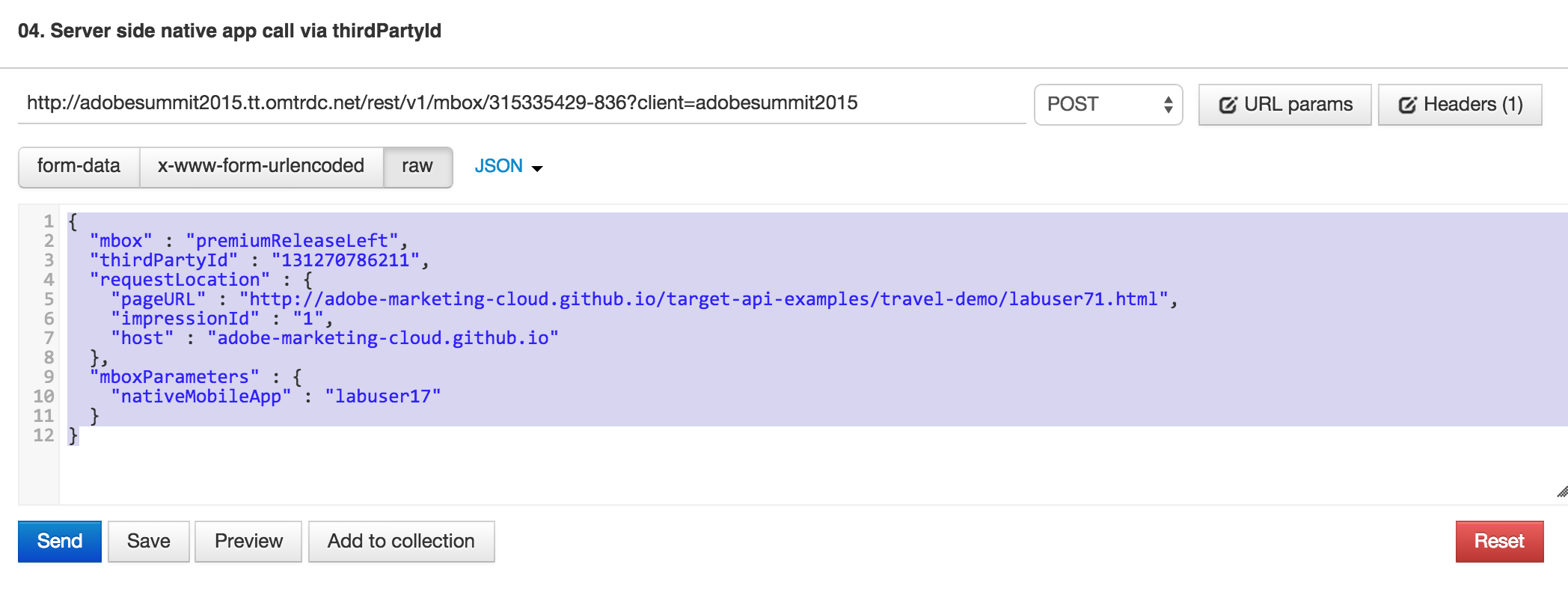Expand the JSON format dropdown
Viewport: 1568px width, 591px height.
(x=509, y=166)
